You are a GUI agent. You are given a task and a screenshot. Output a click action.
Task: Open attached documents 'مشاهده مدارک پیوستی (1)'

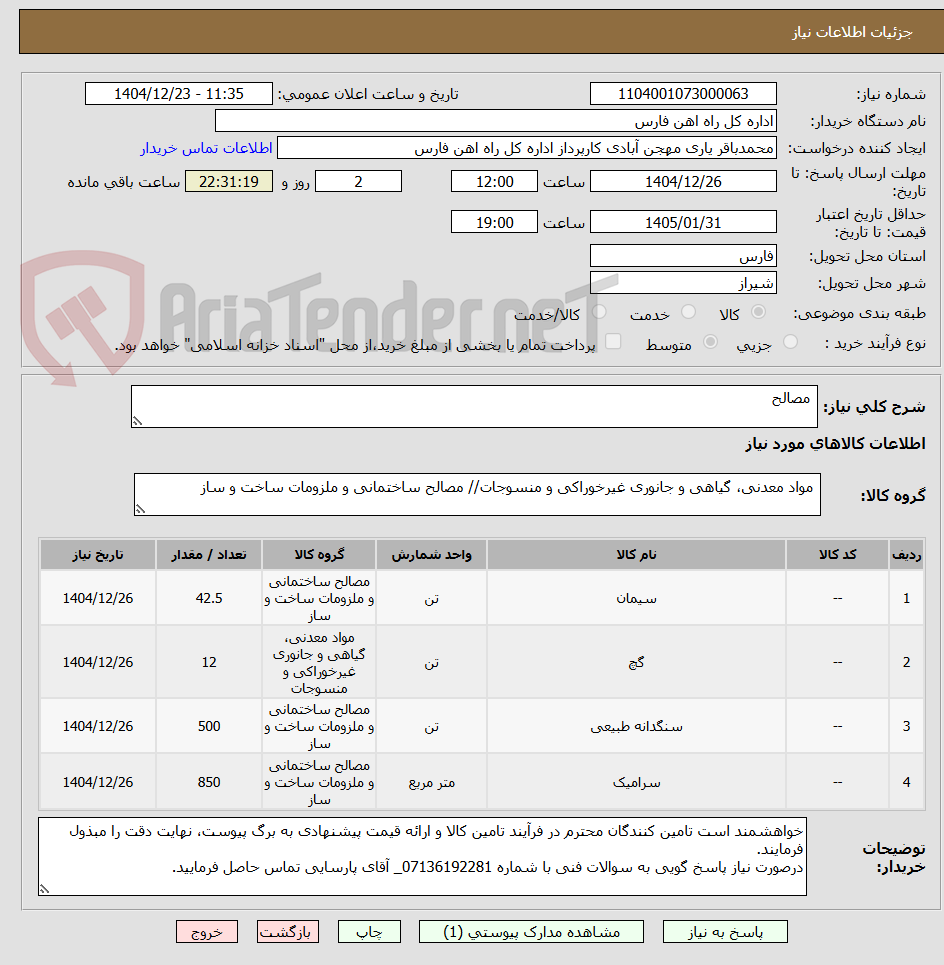click(x=531, y=932)
